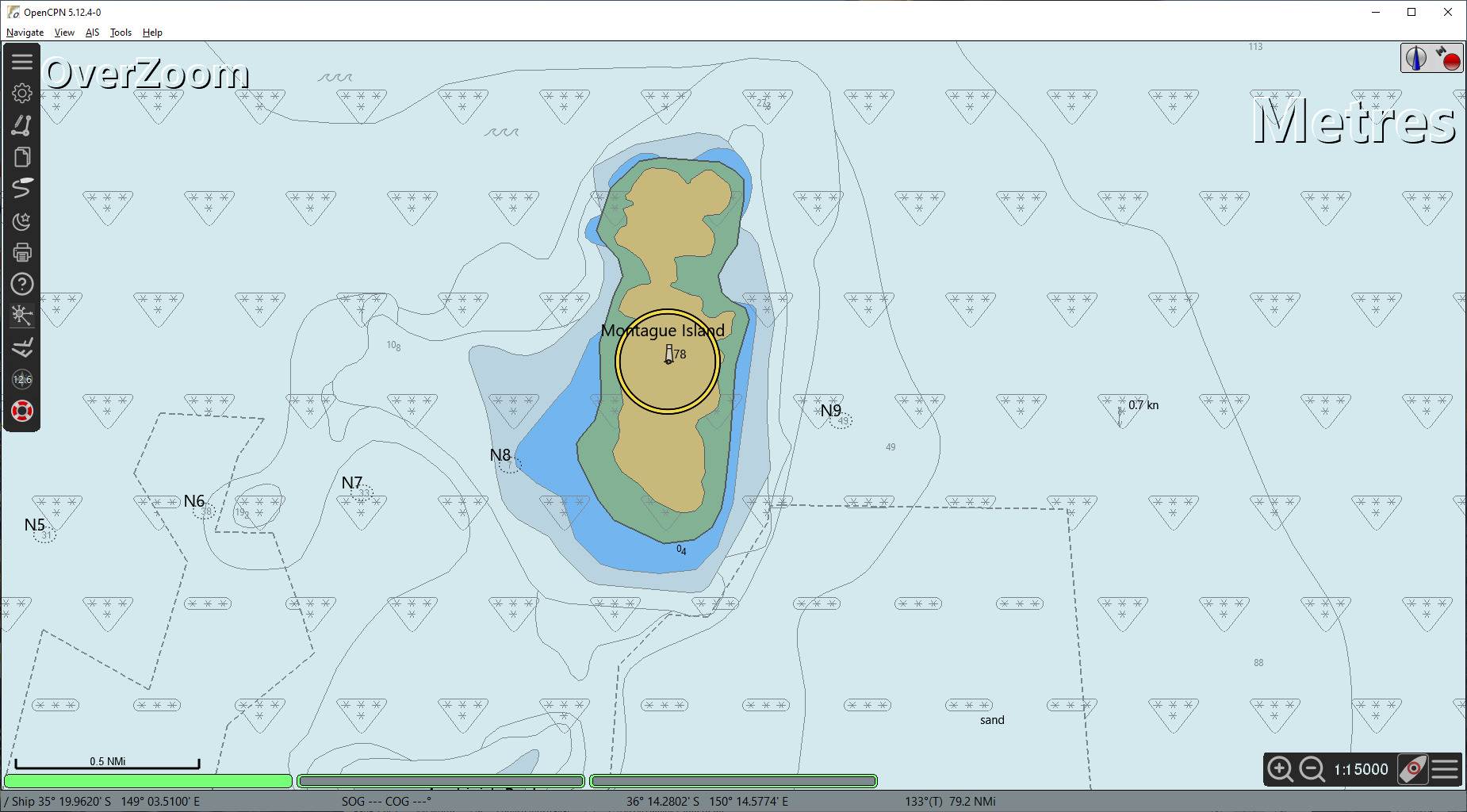1467x812 pixels.
Task: Activate Man Overboard lifebuoy icon
Action: coord(22,411)
